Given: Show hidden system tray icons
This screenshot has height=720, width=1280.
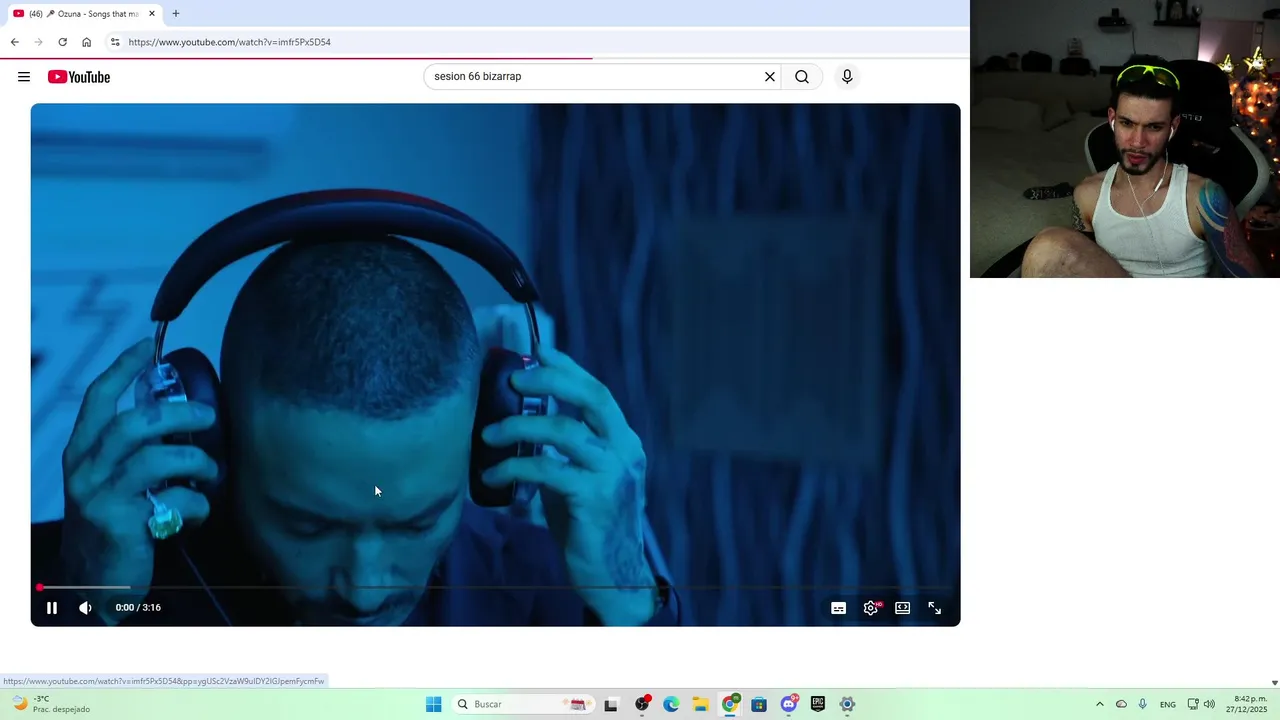Looking at the screenshot, I should click(1100, 704).
